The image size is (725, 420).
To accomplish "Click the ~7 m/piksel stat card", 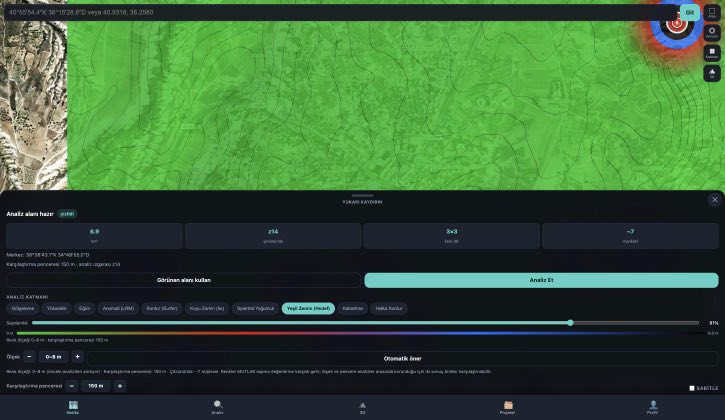I will 630,236.
